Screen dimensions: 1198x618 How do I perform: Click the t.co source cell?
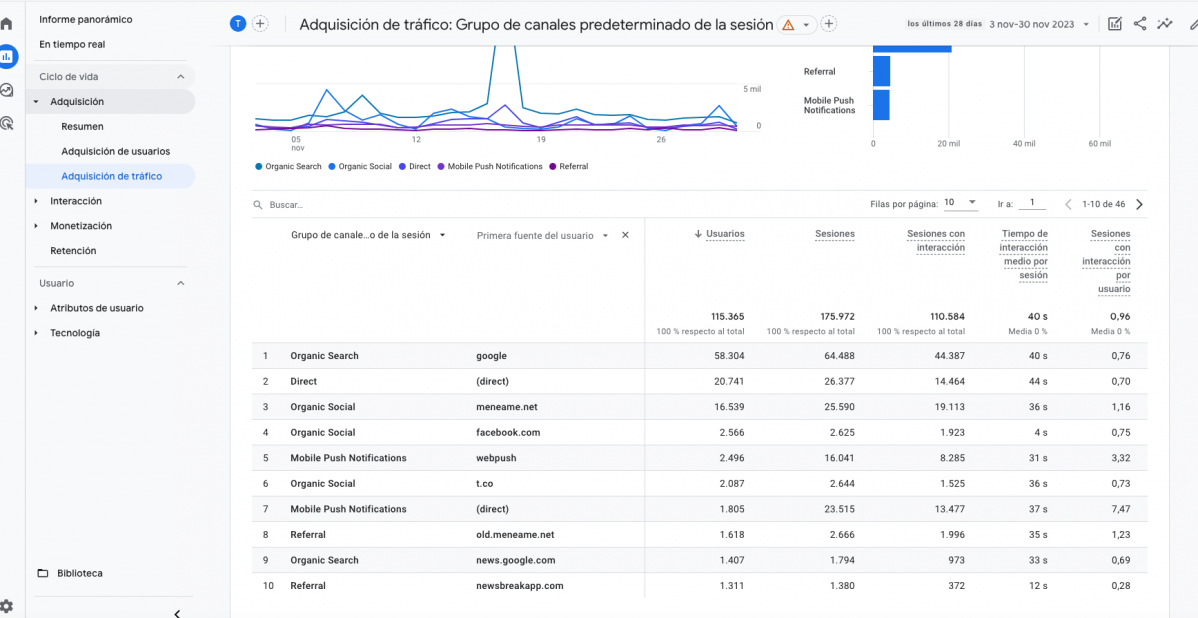tap(485, 484)
